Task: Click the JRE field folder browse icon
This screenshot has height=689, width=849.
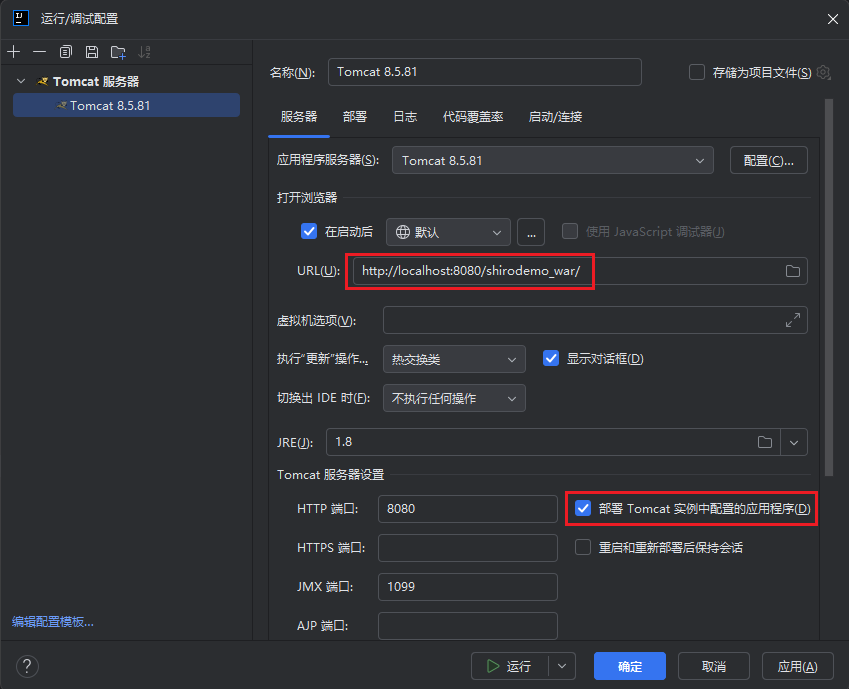Action: tap(765, 441)
